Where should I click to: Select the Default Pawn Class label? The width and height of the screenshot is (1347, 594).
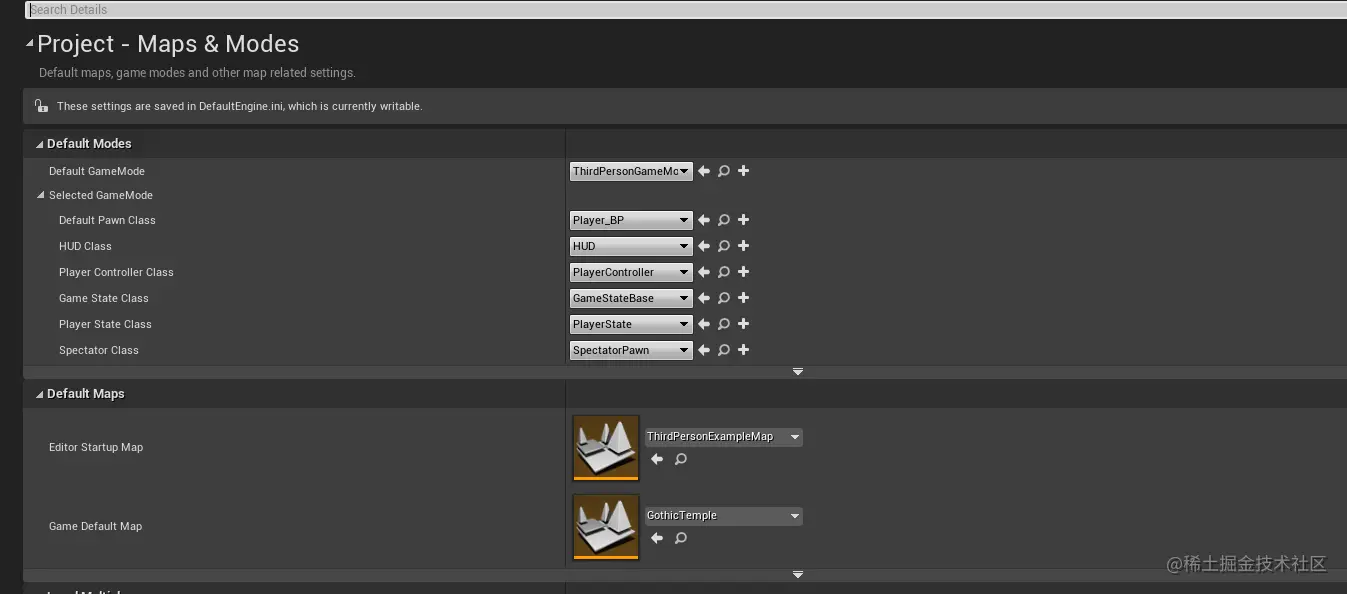point(107,220)
